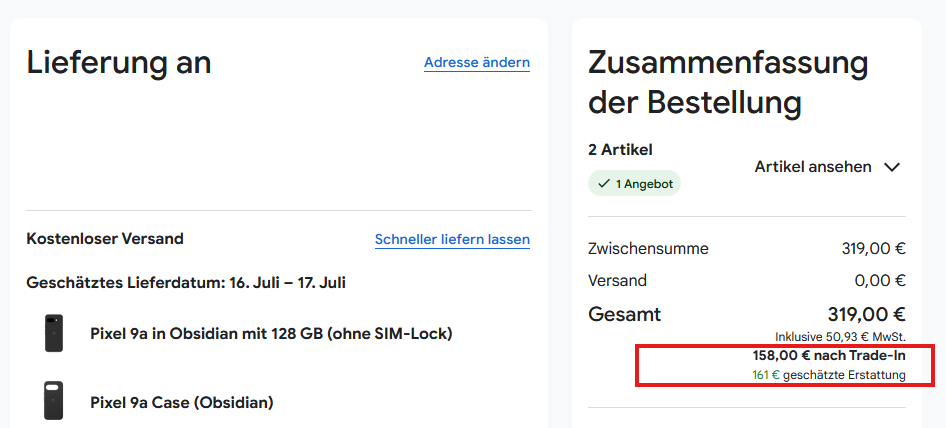The height and width of the screenshot is (428, 946).
Task: Click the Lieferung an heading
Action: 119,62
